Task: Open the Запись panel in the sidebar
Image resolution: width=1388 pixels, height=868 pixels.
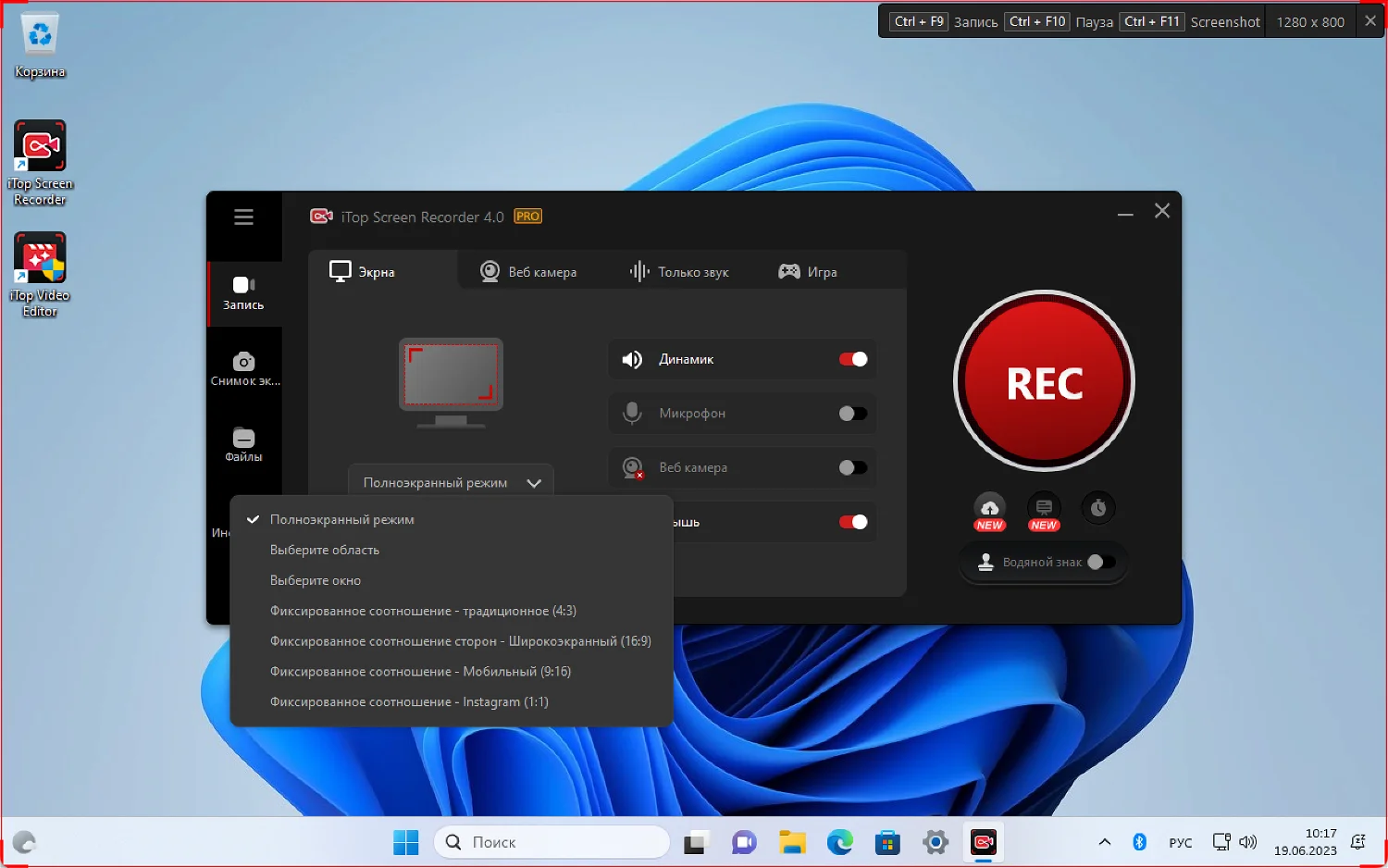Action: pyautogui.click(x=243, y=291)
